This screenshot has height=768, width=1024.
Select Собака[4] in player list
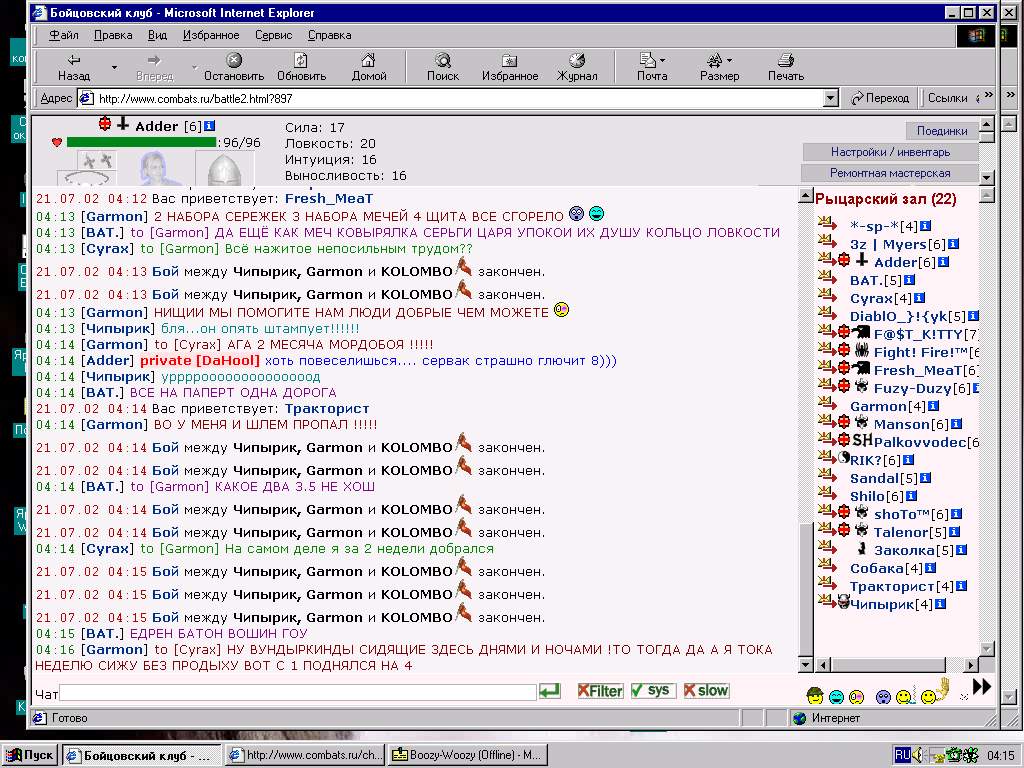pyautogui.click(x=886, y=568)
